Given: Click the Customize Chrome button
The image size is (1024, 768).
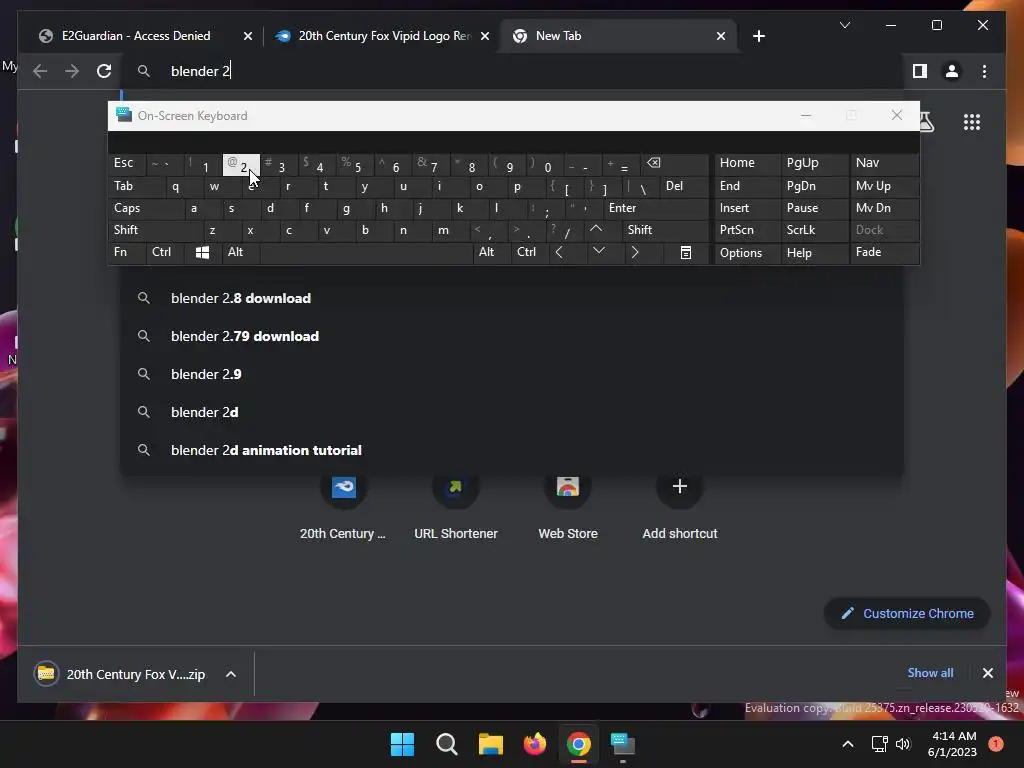Looking at the screenshot, I should 907,614.
